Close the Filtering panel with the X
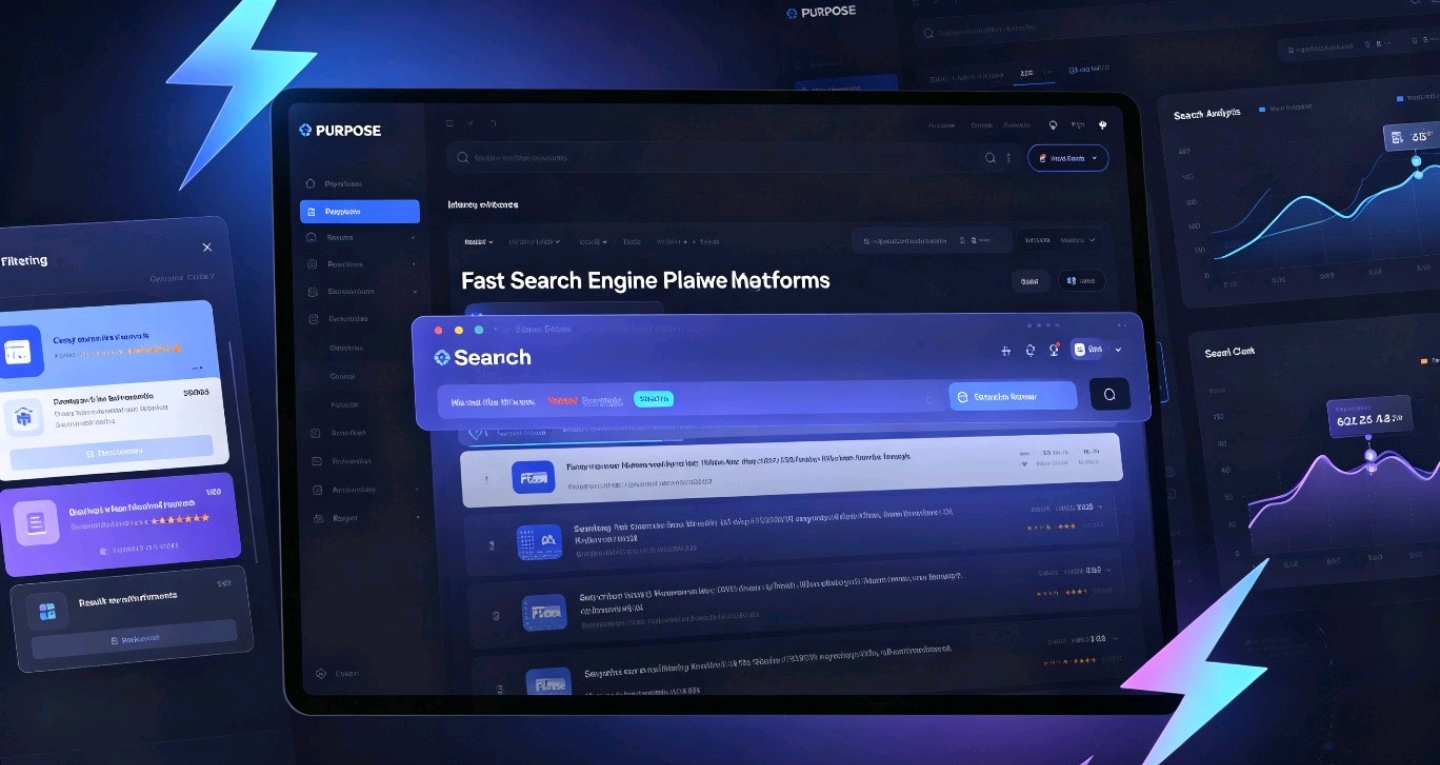1440x765 pixels. [207, 247]
